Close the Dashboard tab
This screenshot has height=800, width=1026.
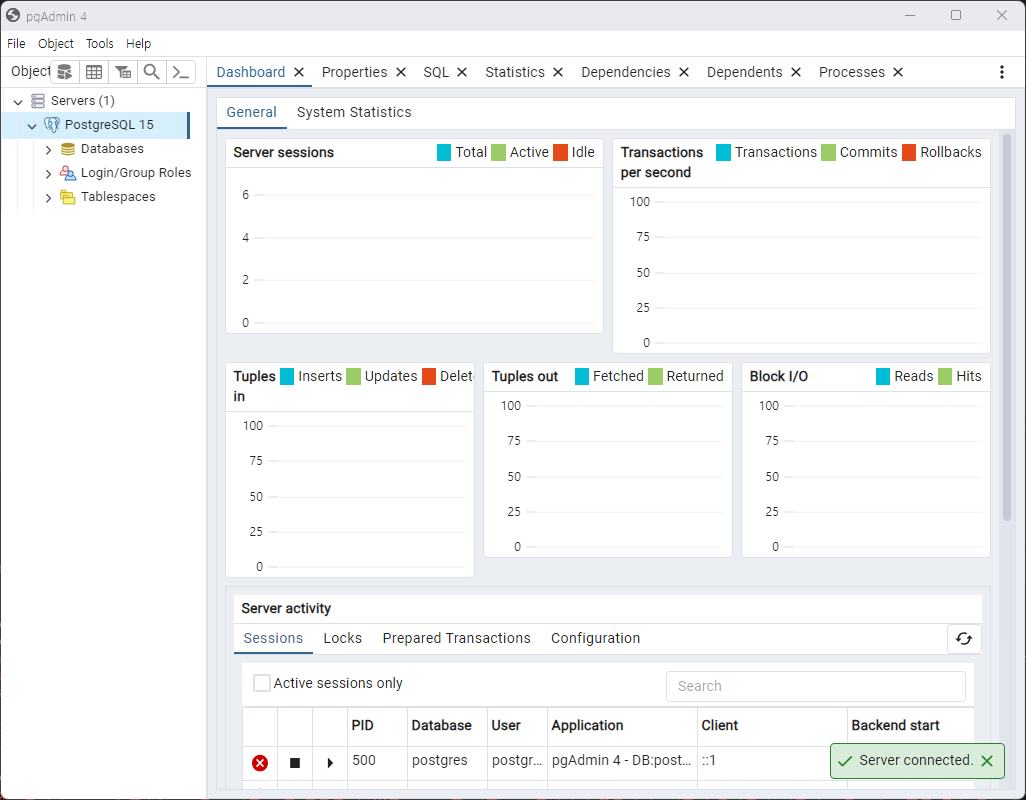coord(299,72)
